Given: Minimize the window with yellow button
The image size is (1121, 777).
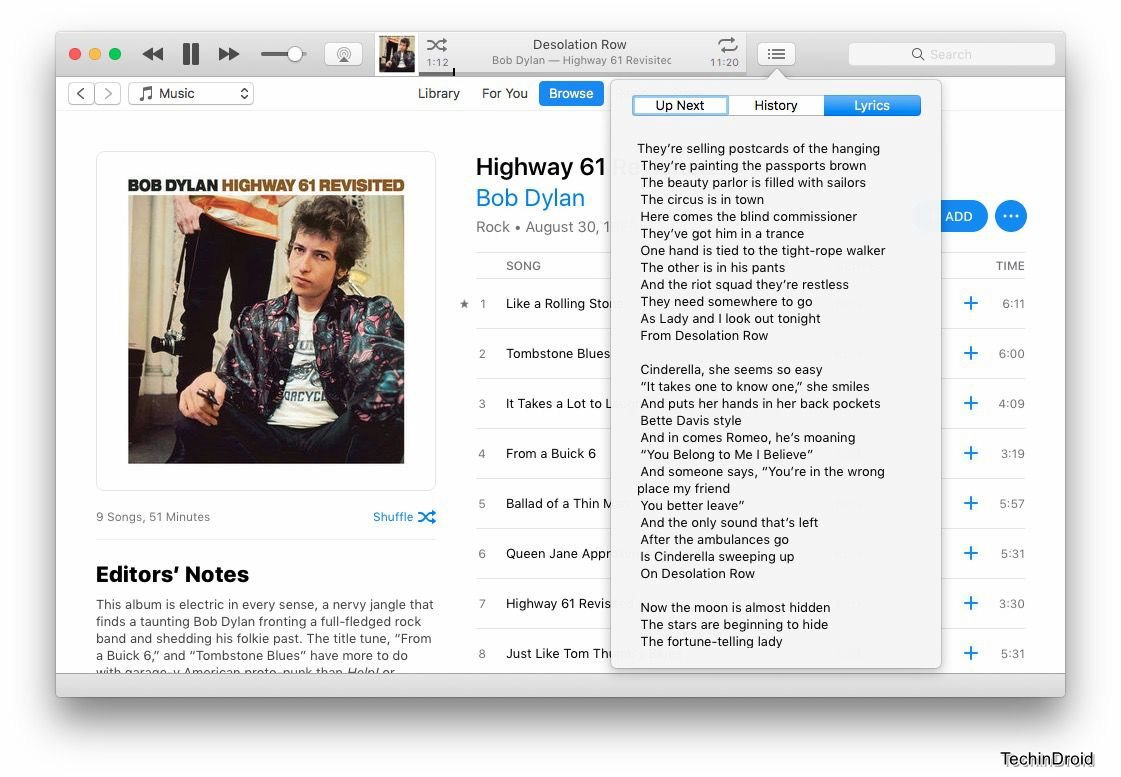Looking at the screenshot, I should coord(94,54).
